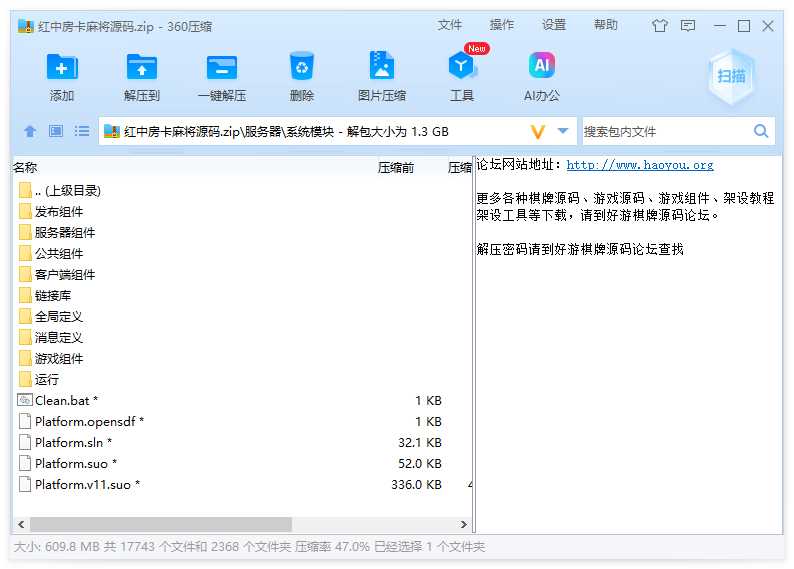The image size is (794, 569).
Task: Select the Platform.v11.suo file
Action: pyautogui.click(x=242, y=484)
